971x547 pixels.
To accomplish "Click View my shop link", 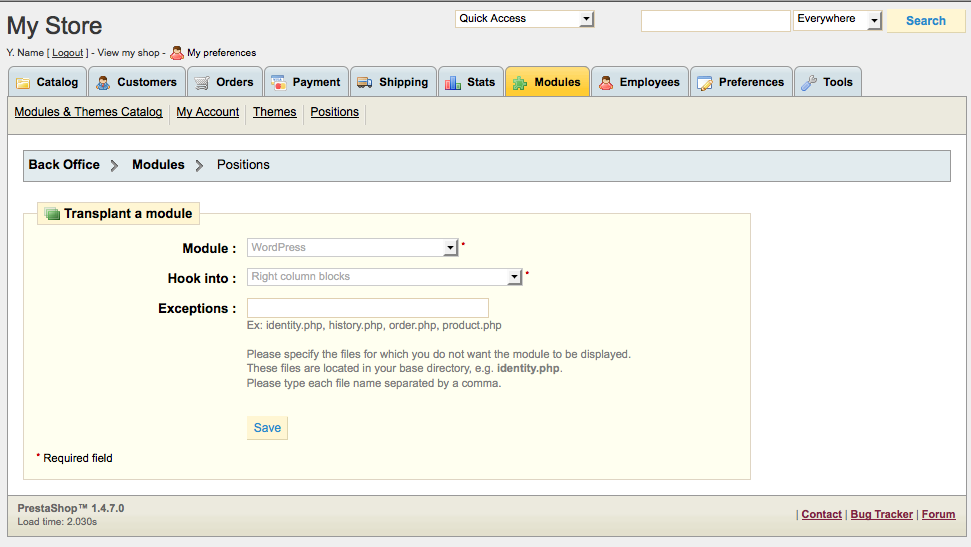I will coord(128,53).
